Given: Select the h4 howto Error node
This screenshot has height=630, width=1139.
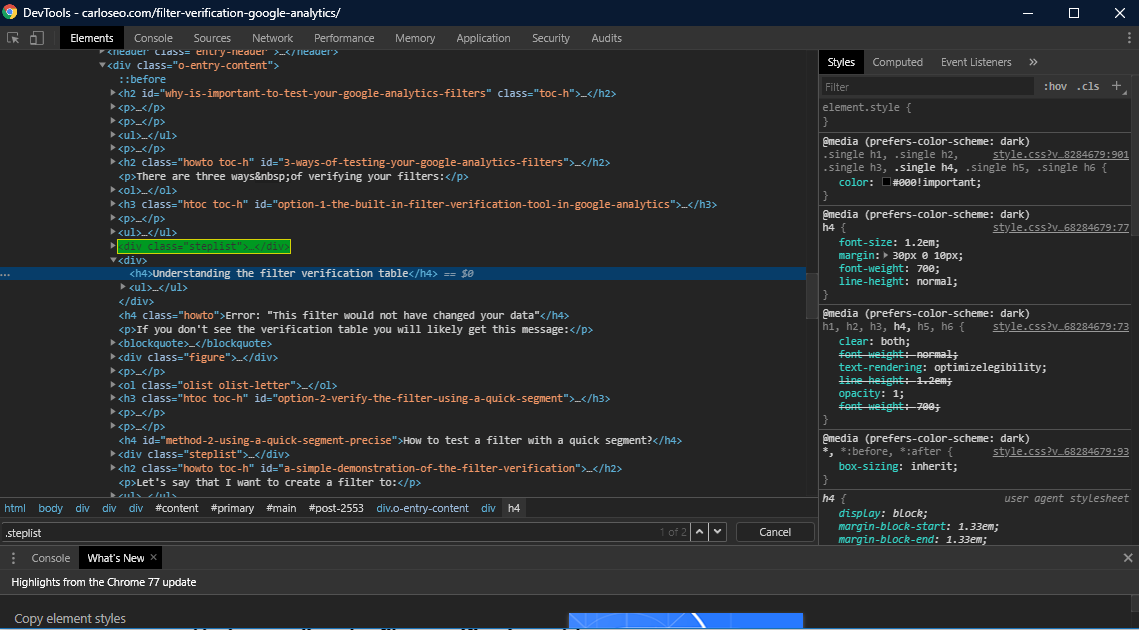Looking at the screenshot, I should [x=344, y=315].
